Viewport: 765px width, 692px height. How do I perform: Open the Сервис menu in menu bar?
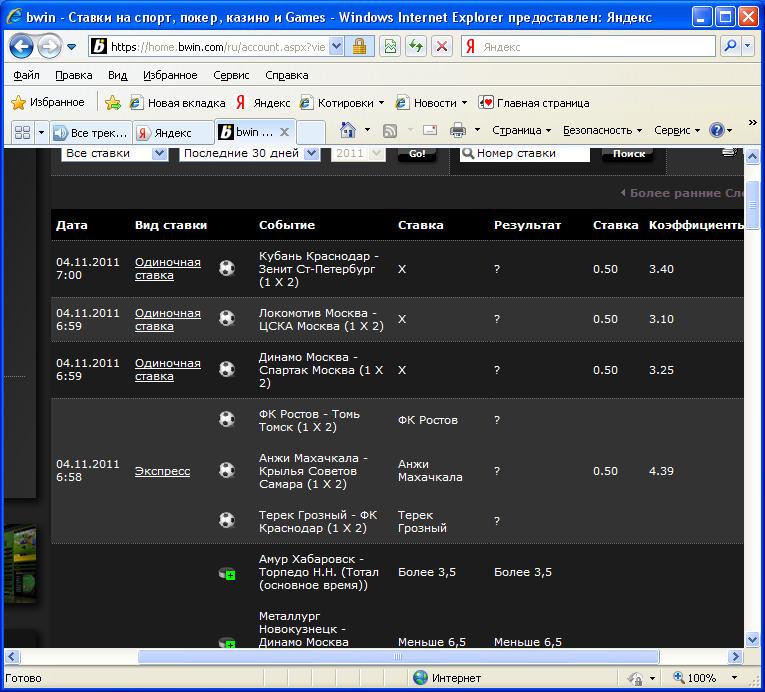tap(231, 75)
